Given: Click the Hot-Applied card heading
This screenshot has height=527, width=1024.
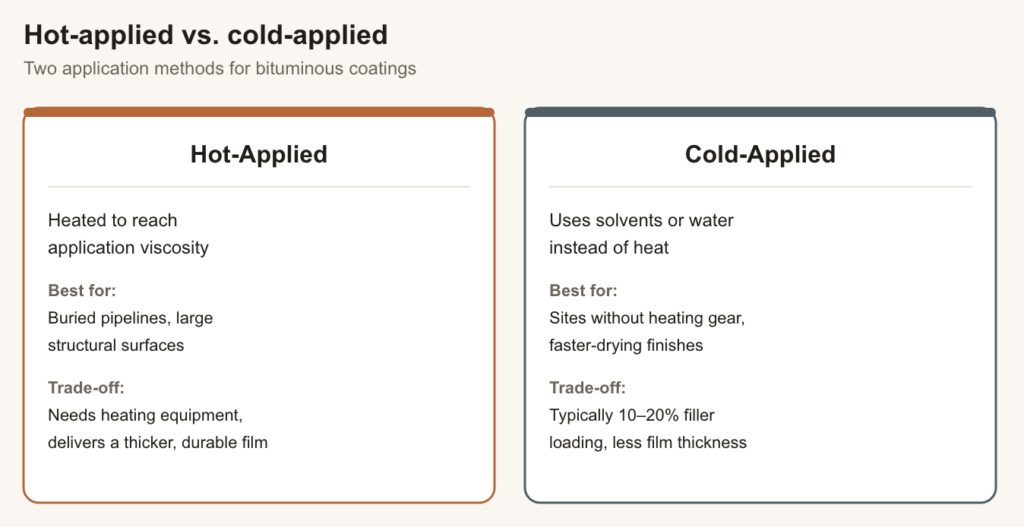Looking at the screenshot, I should [x=259, y=154].
